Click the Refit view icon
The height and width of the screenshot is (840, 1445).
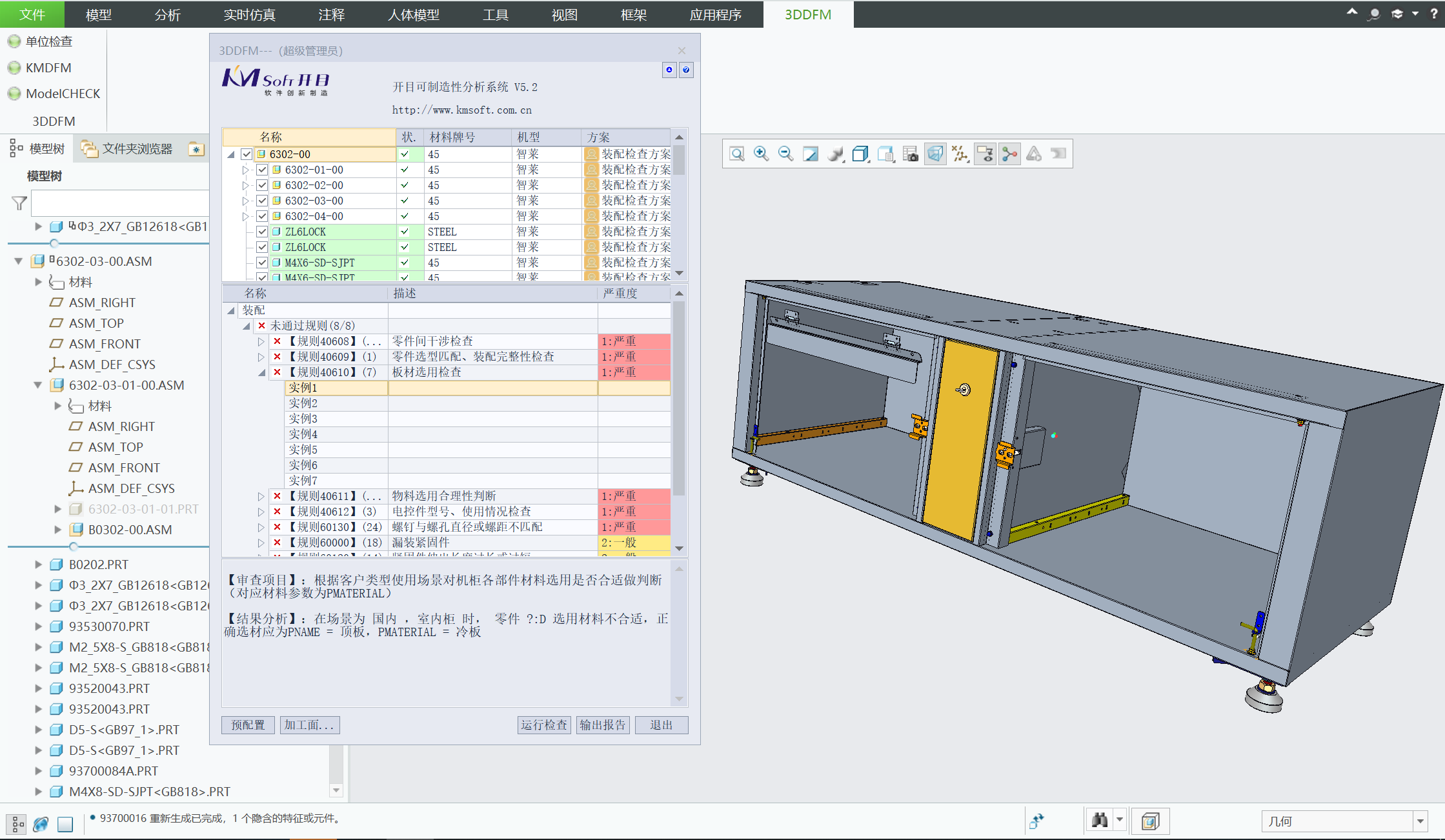click(737, 154)
